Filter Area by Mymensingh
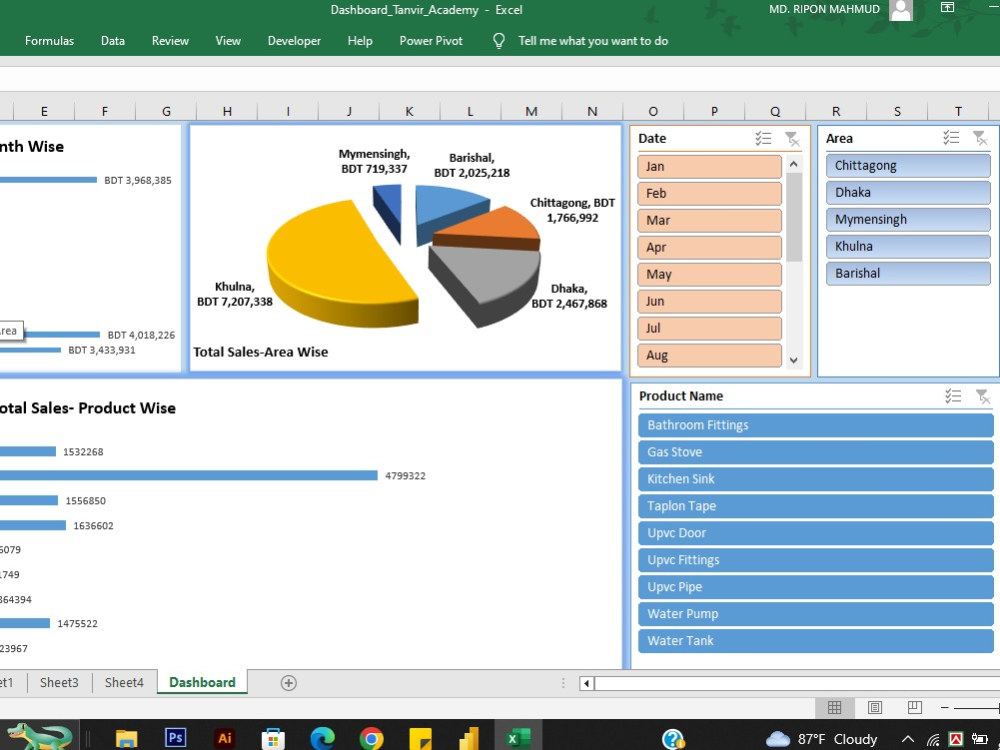The width and height of the screenshot is (1000, 750). 908,219
